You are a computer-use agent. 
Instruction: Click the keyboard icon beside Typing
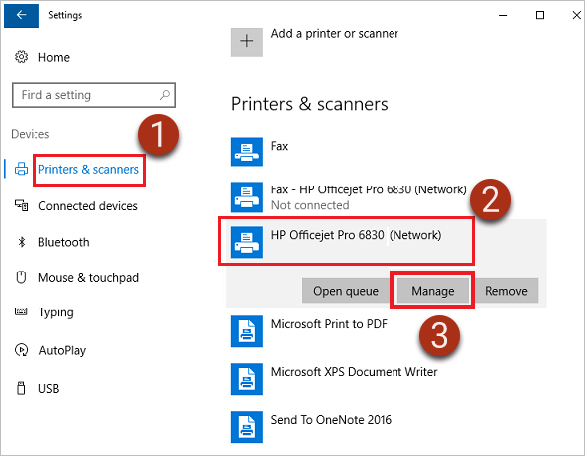click(x=21, y=311)
